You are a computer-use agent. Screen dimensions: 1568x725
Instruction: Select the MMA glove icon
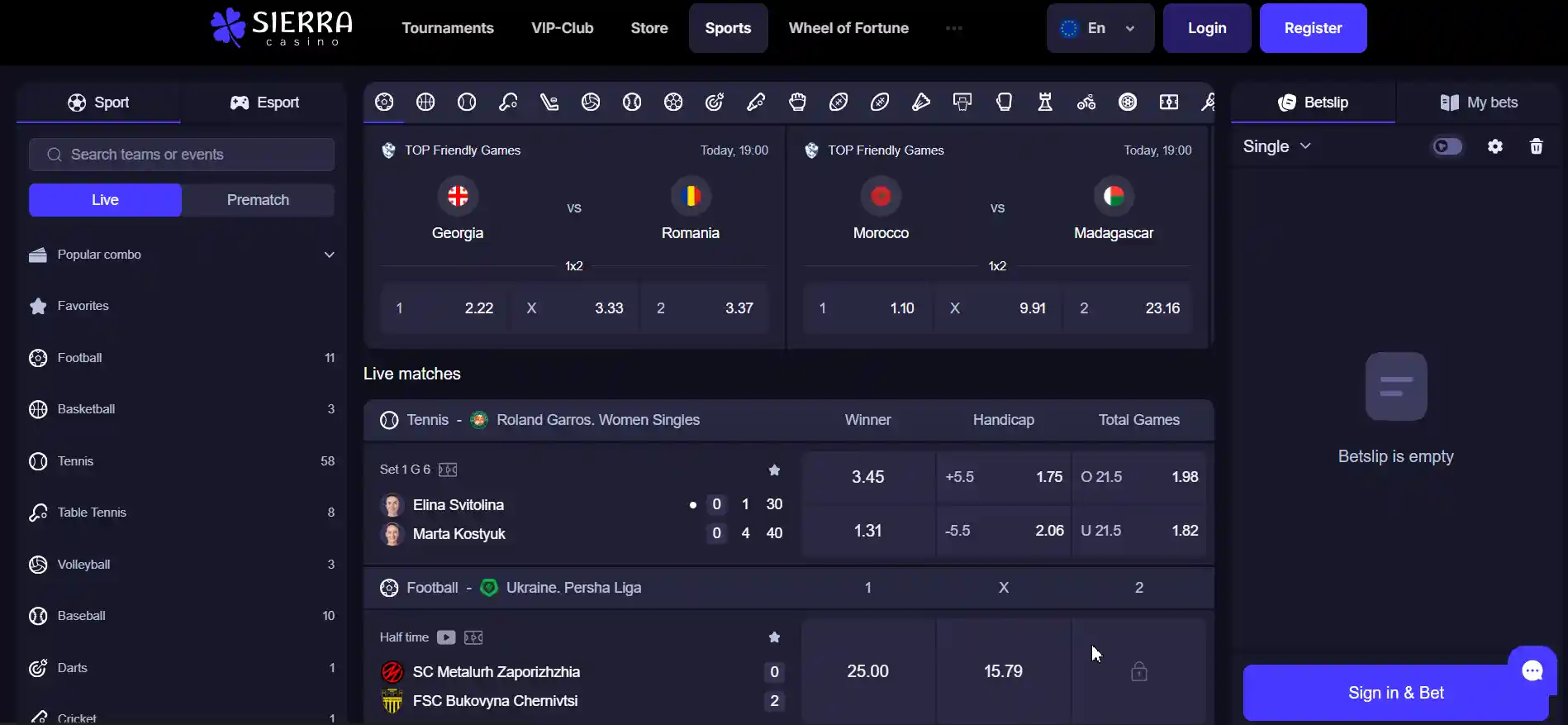(797, 102)
